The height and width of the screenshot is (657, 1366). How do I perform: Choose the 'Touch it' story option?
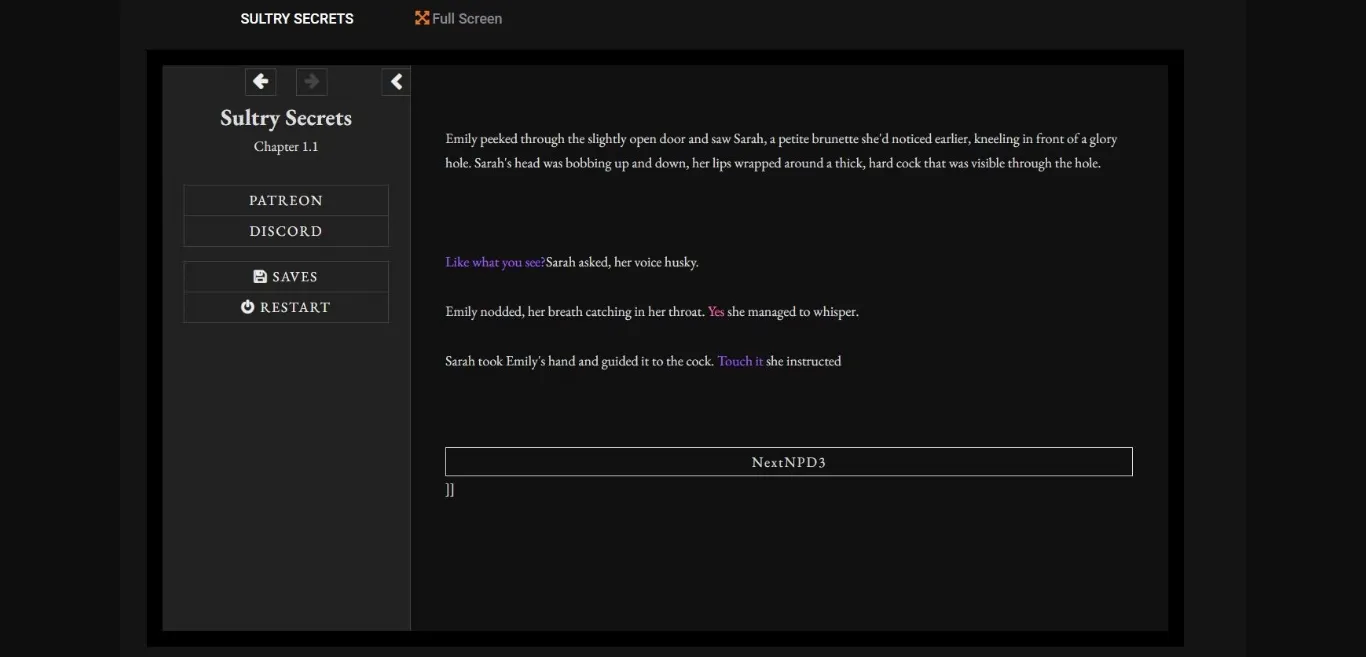point(740,360)
